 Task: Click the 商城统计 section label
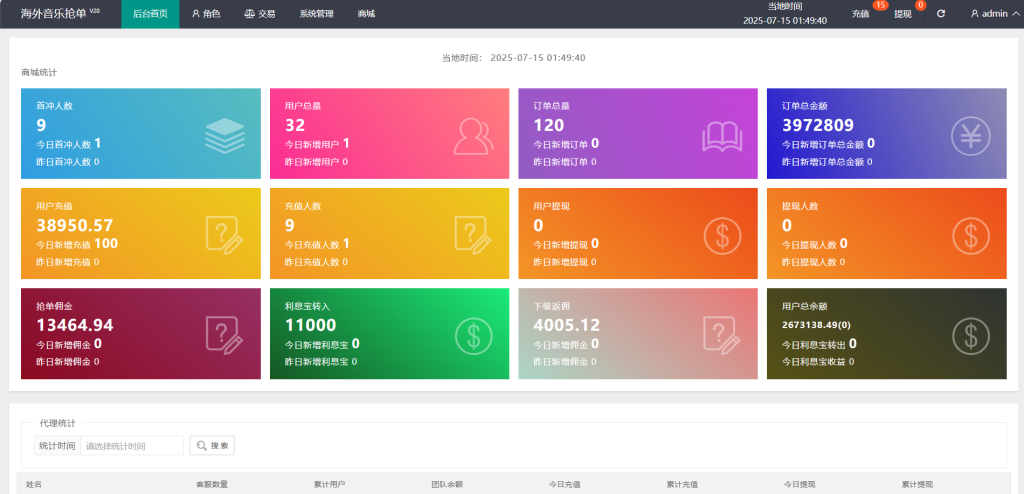click(x=39, y=73)
